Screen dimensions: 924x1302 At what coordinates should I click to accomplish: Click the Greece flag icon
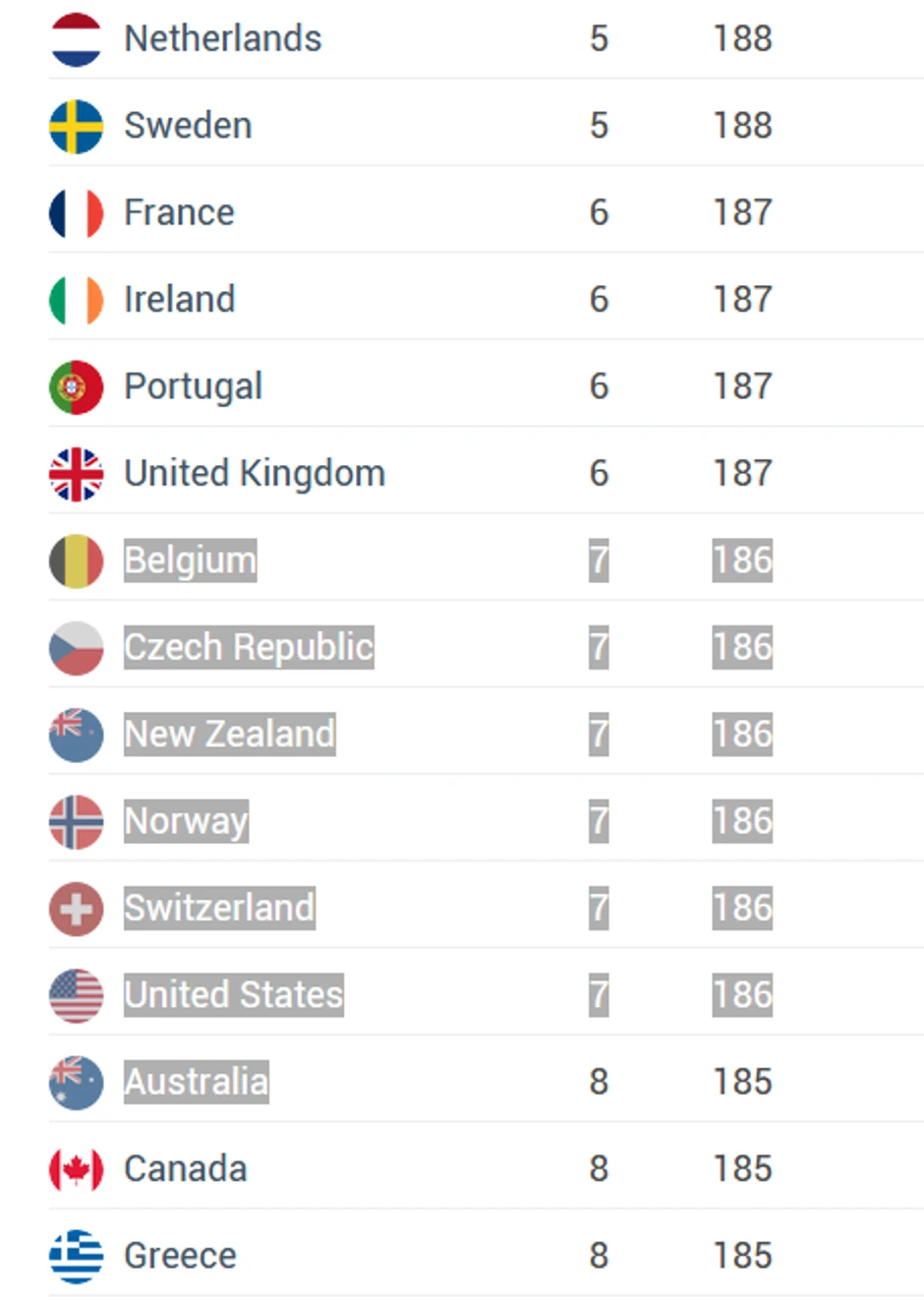coord(76,1256)
